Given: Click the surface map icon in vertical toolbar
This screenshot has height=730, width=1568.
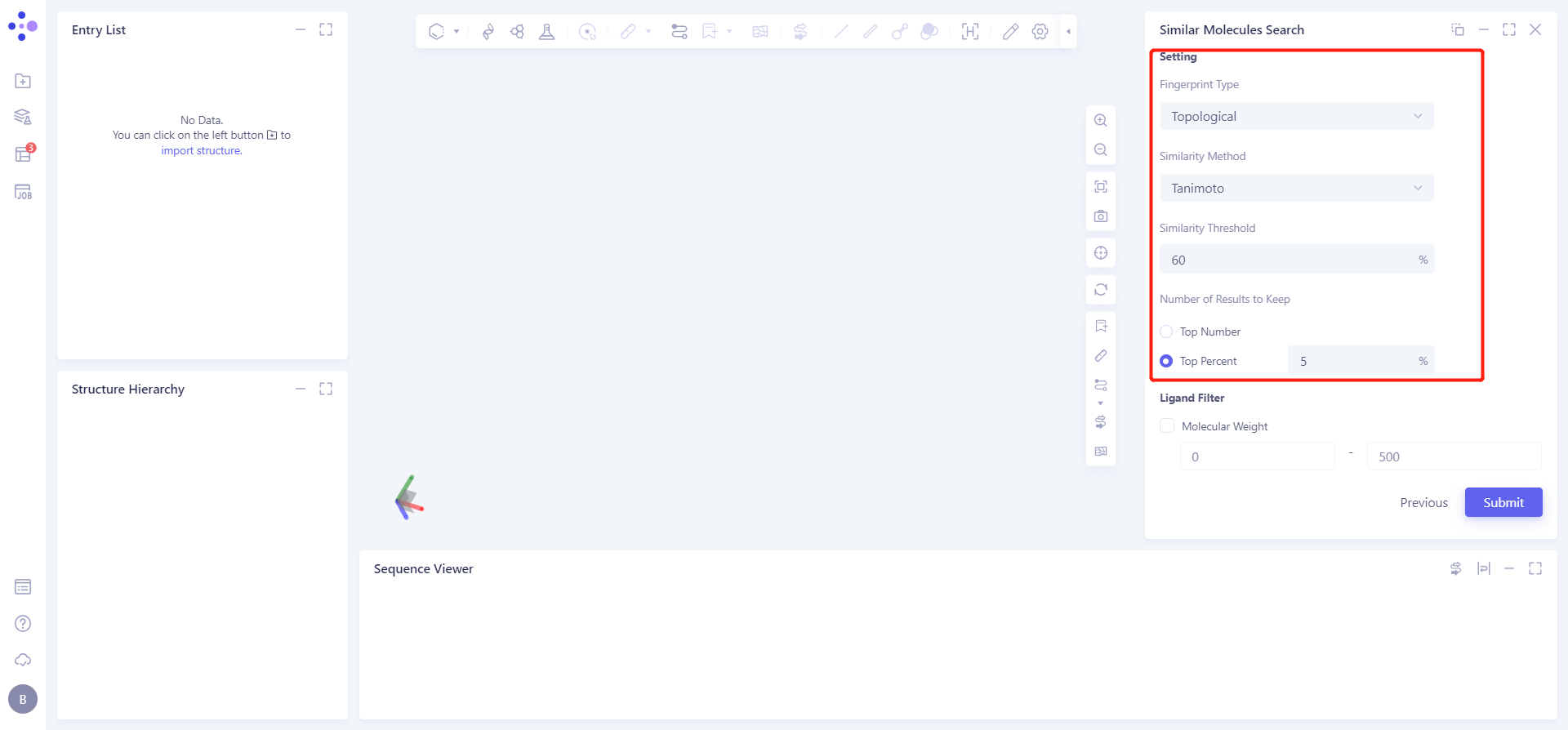Looking at the screenshot, I should coord(1101,452).
